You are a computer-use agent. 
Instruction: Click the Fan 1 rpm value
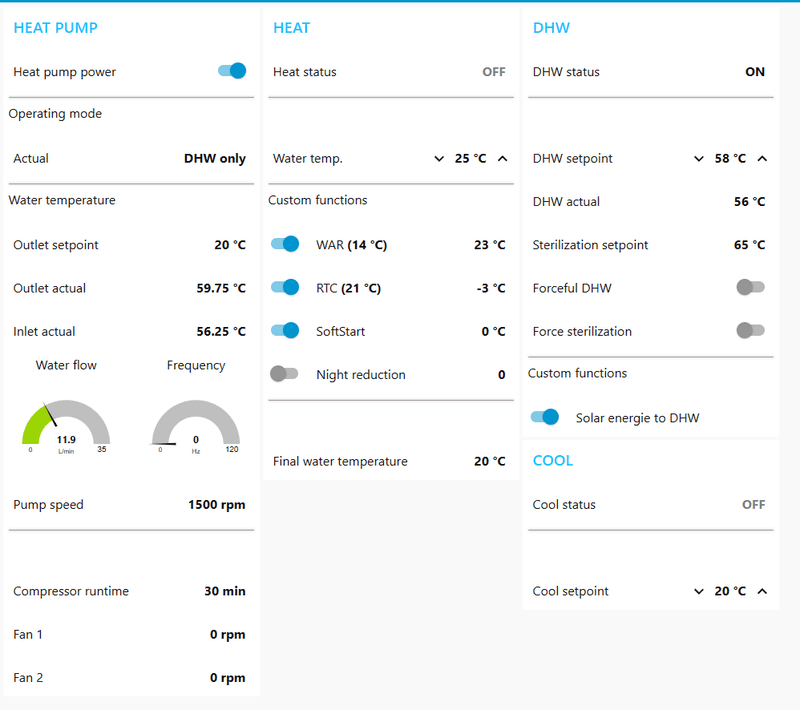[228, 635]
